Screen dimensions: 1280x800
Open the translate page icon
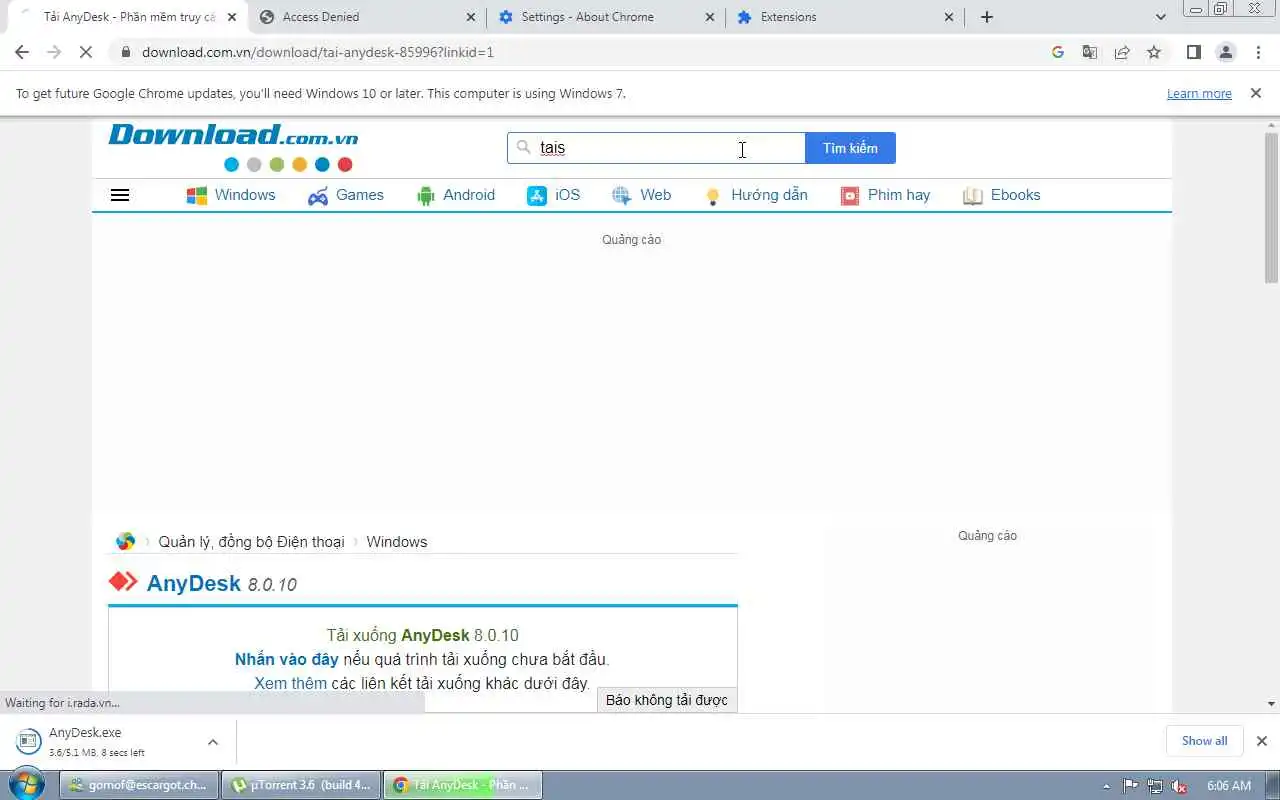[1090, 52]
